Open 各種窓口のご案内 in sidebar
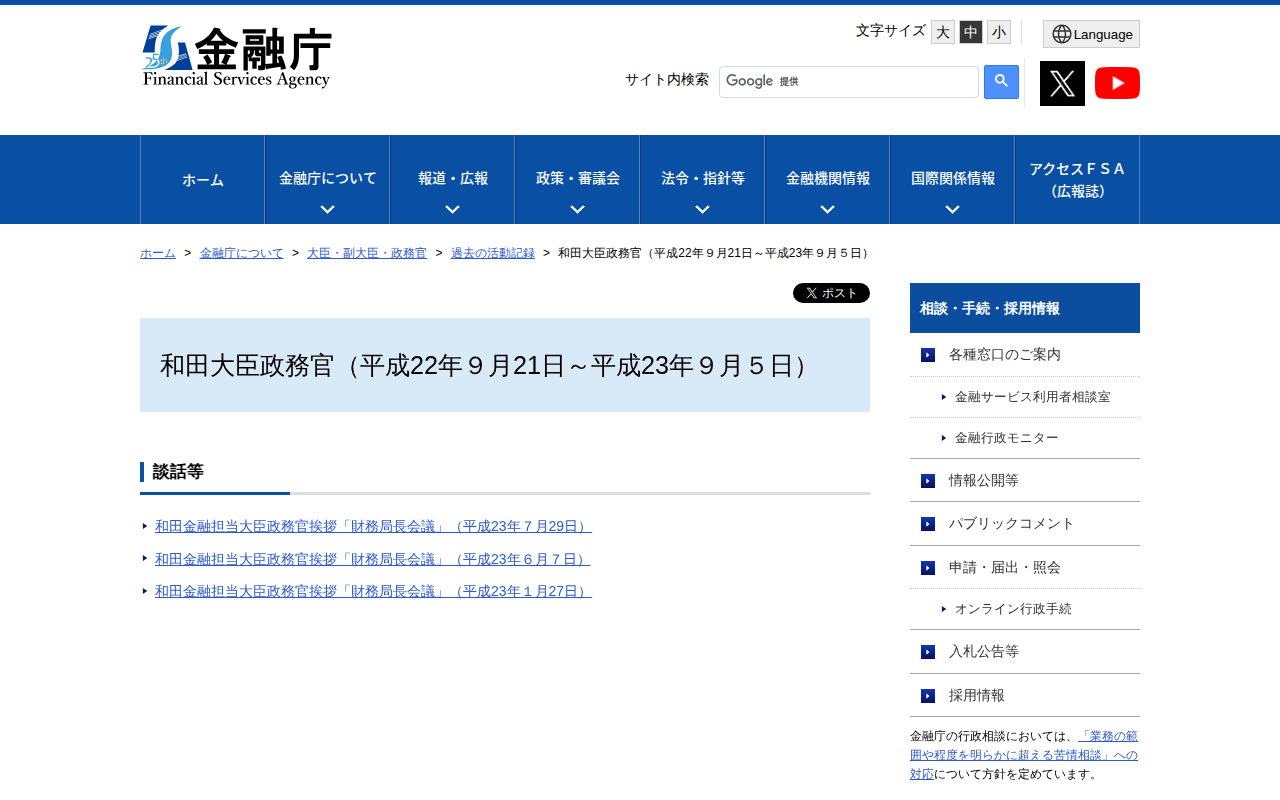The height and width of the screenshot is (800, 1280). (1025, 355)
